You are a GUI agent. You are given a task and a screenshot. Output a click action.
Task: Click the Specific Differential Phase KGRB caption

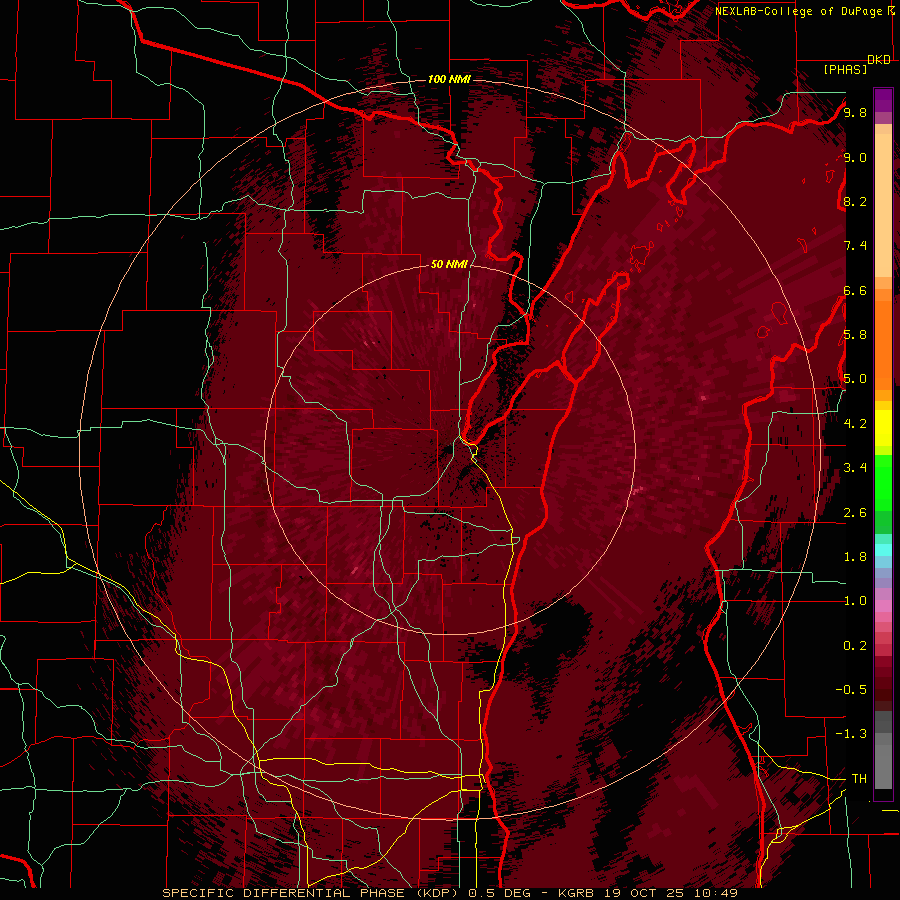click(449, 893)
